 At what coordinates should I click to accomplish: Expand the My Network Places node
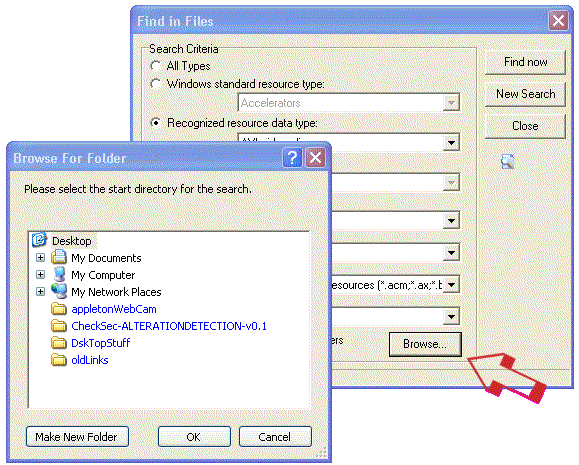tap(41, 291)
